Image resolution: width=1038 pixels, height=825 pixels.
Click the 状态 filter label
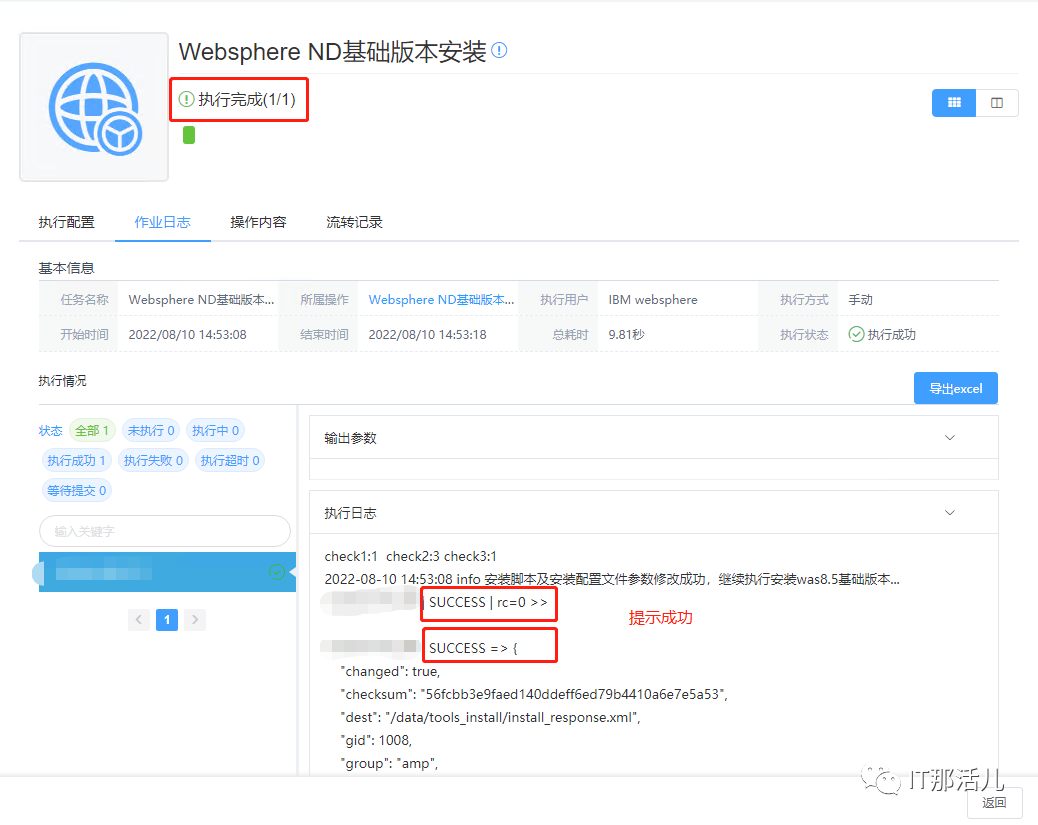pos(50,431)
